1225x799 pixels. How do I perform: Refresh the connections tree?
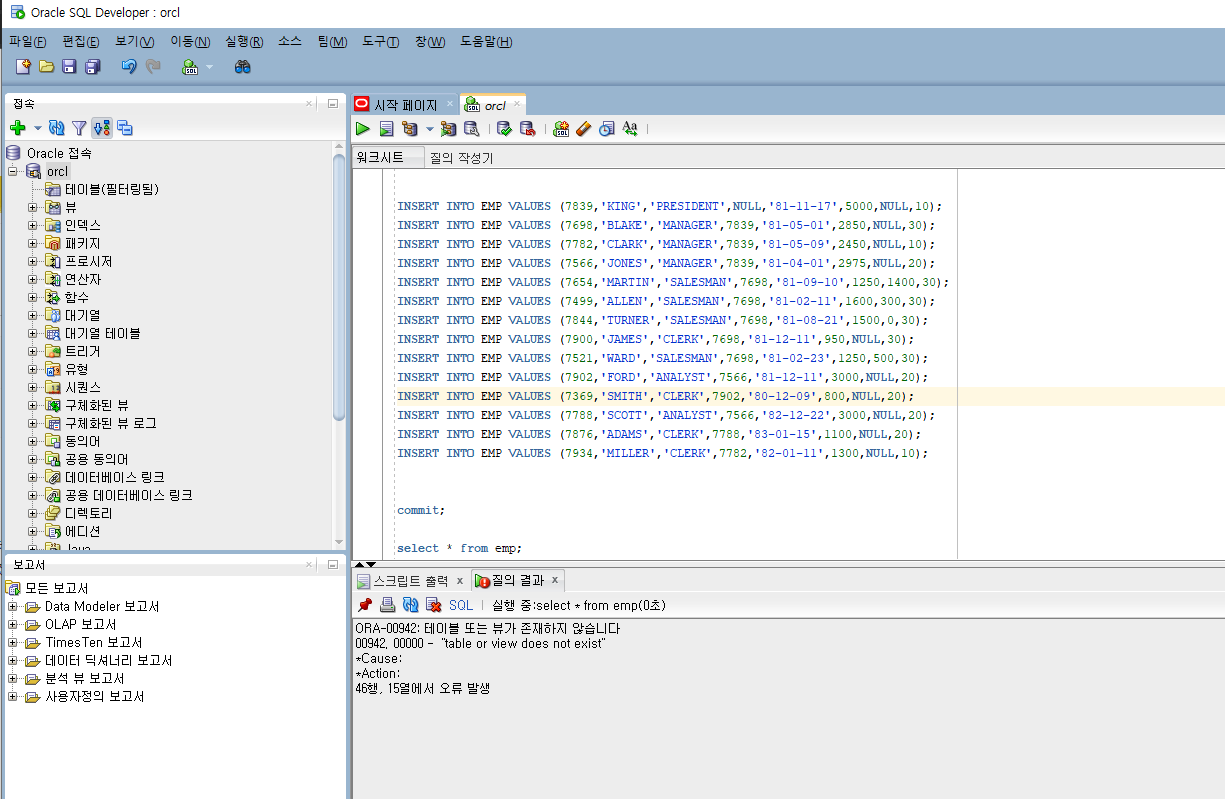tap(57, 128)
